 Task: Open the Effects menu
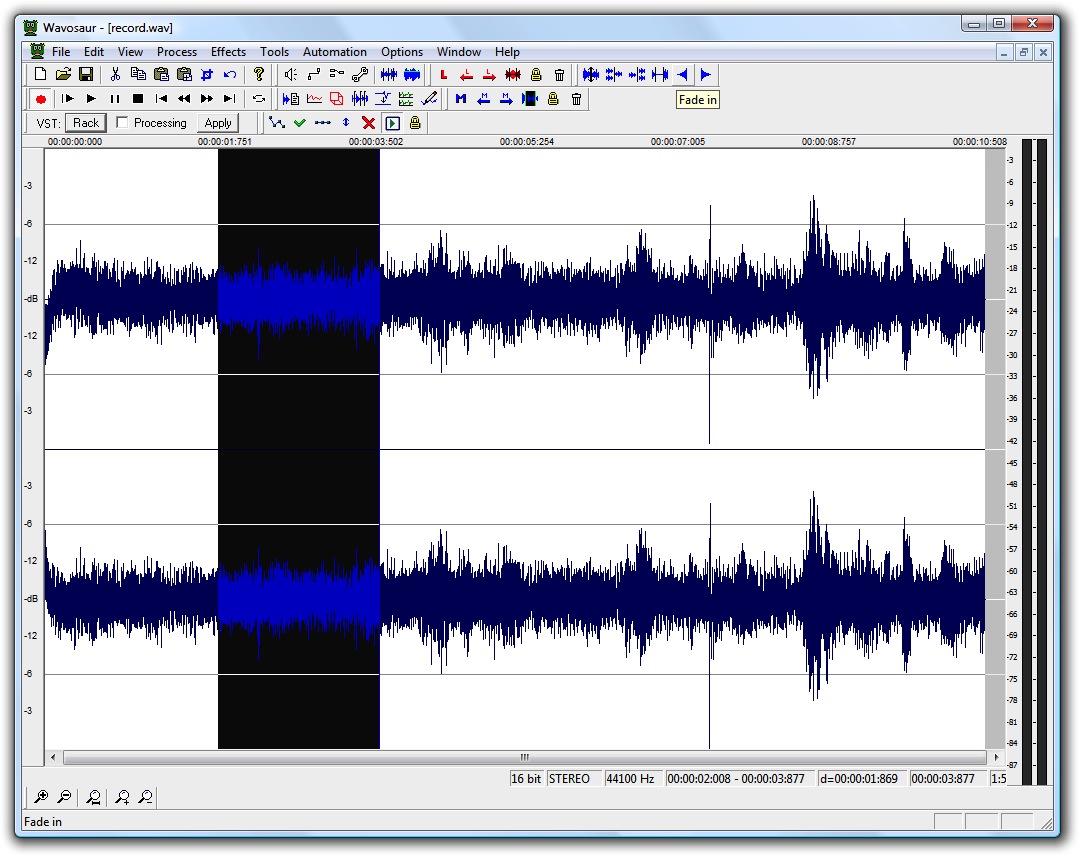[x=228, y=52]
